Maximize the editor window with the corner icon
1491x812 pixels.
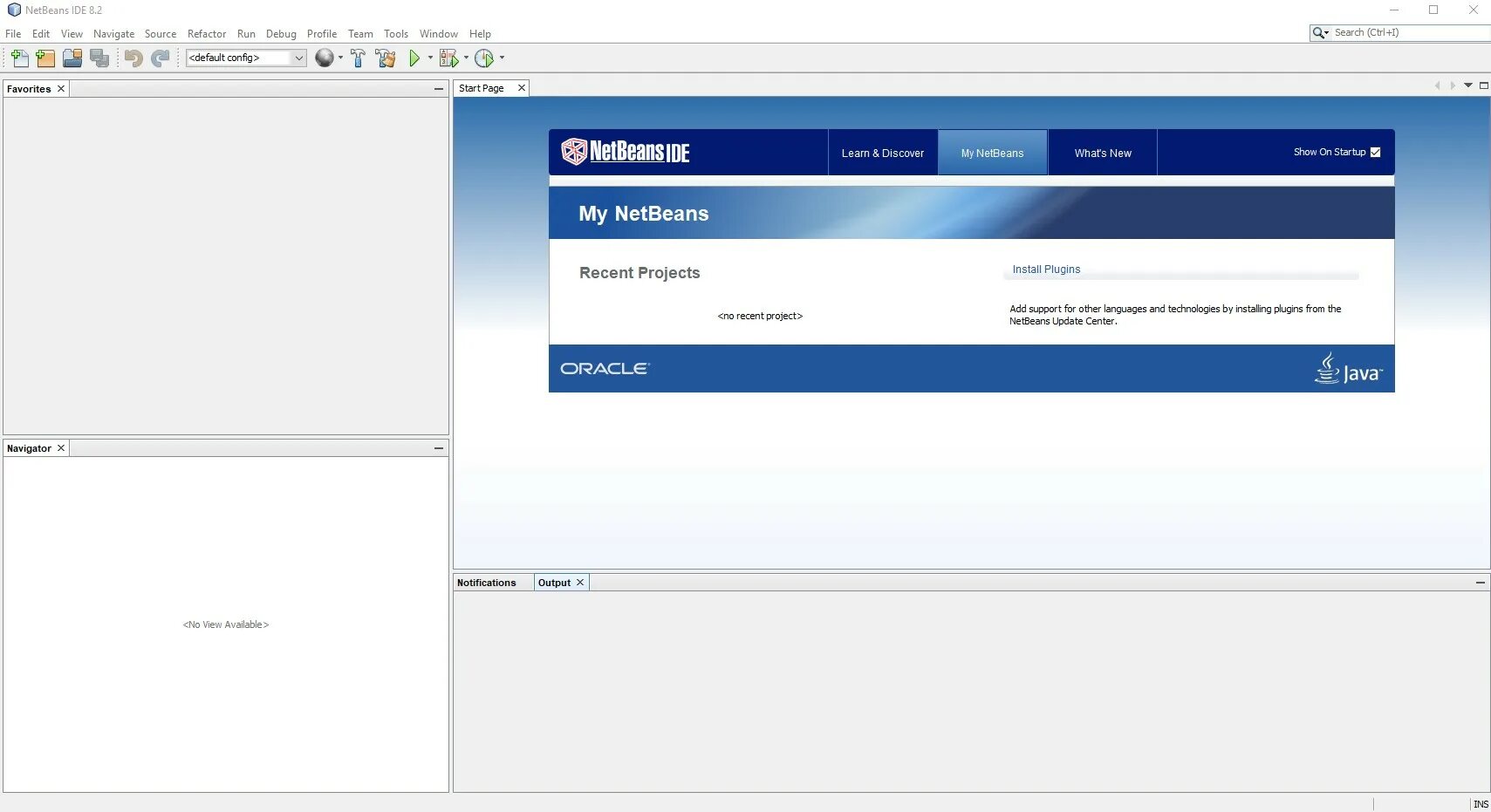point(1484,85)
